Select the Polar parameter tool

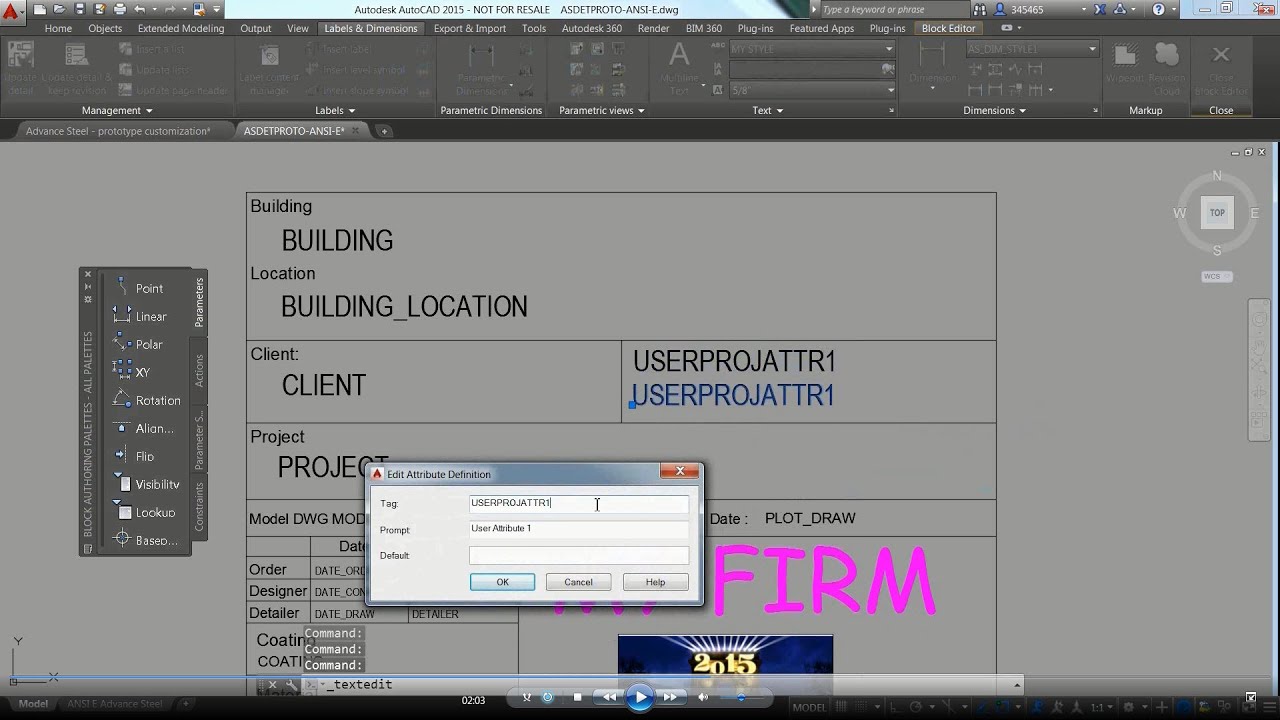[x=137, y=344]
